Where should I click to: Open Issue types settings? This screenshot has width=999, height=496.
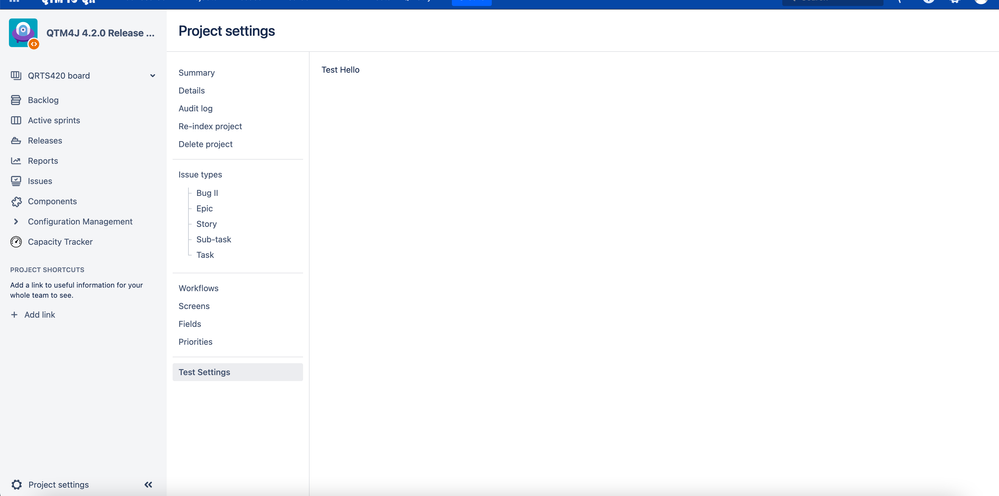200,174
